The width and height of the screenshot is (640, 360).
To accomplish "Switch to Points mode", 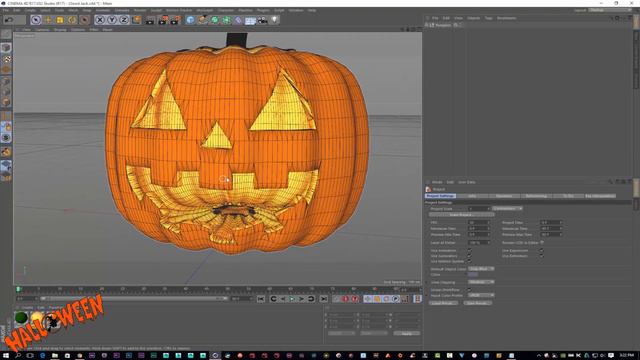I will click(6, 81).
